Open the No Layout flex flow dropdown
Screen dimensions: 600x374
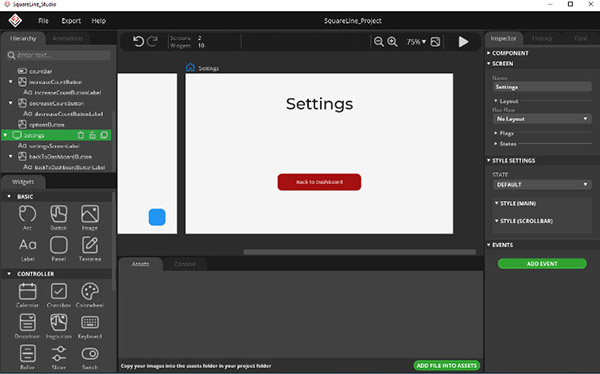pos(542,119)
